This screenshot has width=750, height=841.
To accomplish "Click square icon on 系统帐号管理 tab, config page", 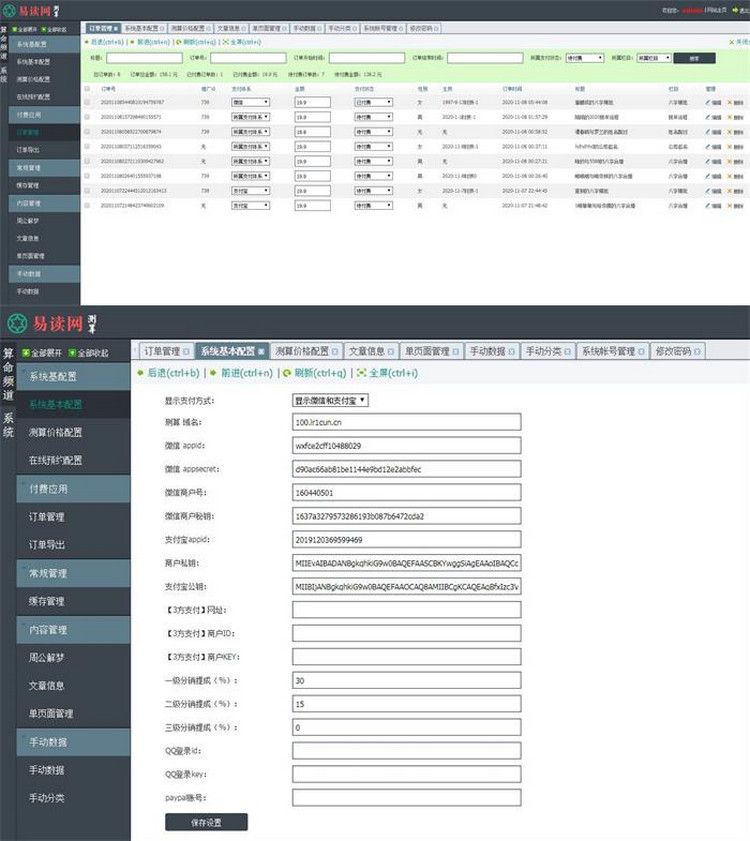I will coord(641,351).
